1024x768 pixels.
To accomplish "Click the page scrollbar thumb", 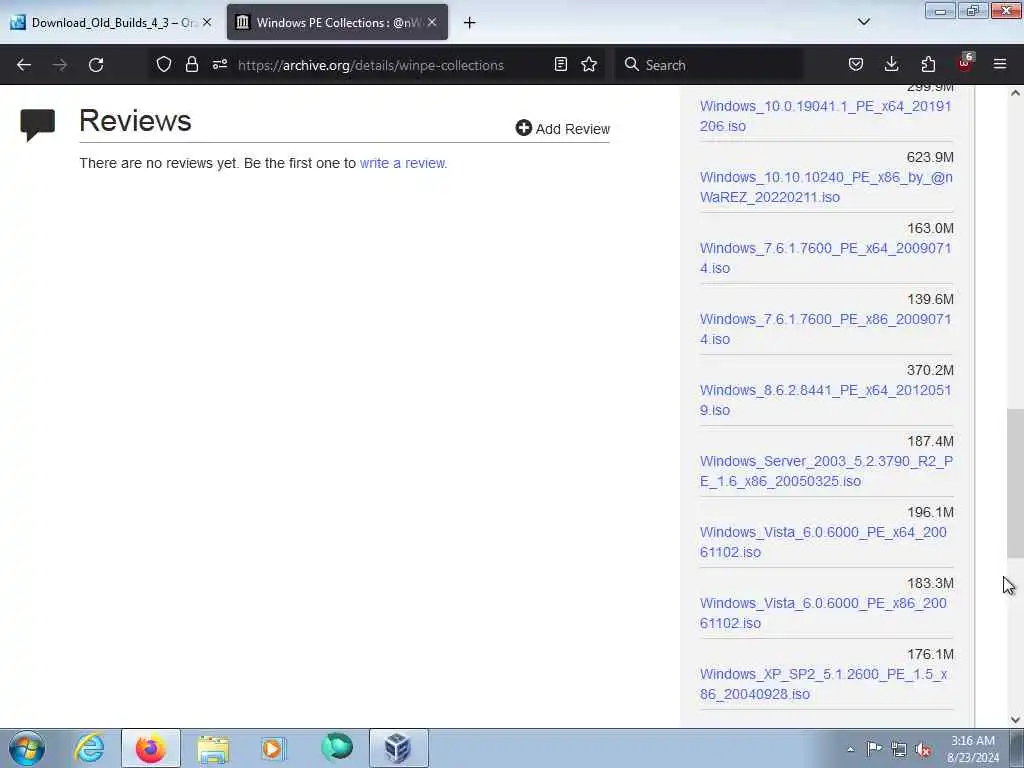I will coord(1015,483).
